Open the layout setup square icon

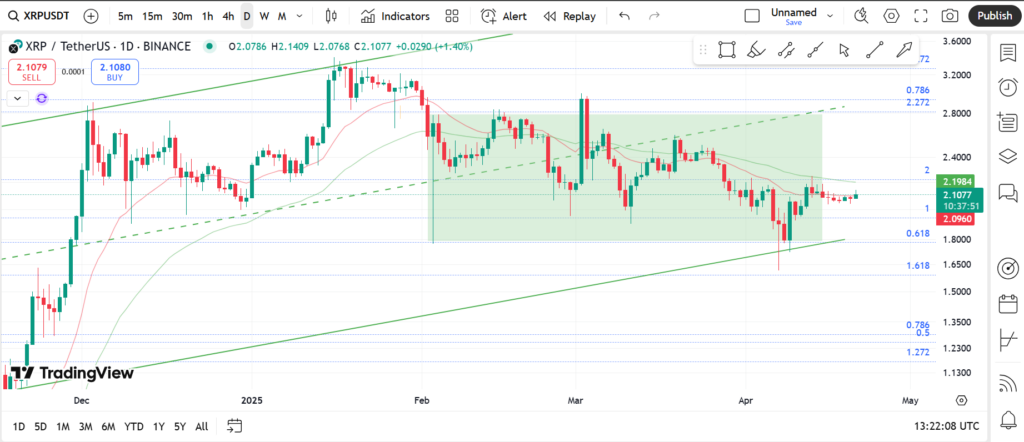pos(752,16)
